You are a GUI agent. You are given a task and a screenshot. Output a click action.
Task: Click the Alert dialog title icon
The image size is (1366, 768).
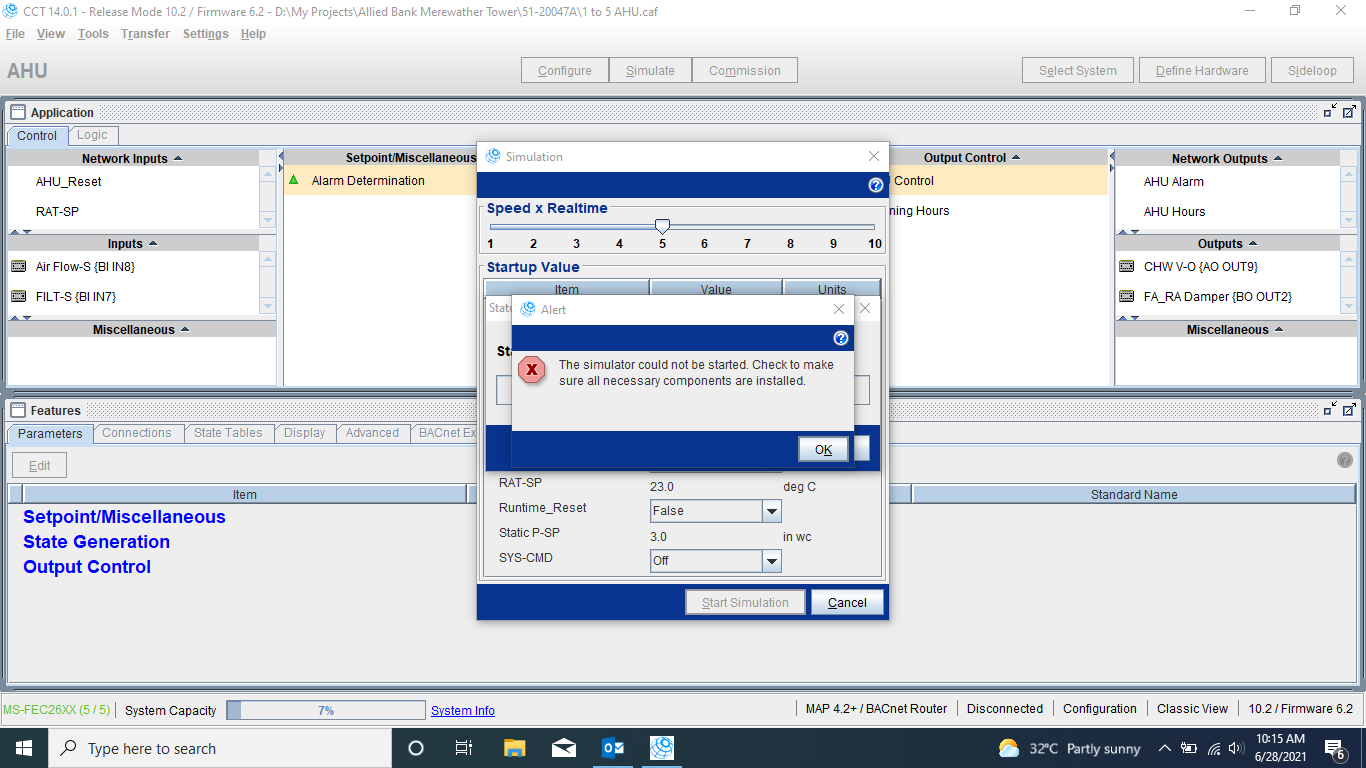528,309
